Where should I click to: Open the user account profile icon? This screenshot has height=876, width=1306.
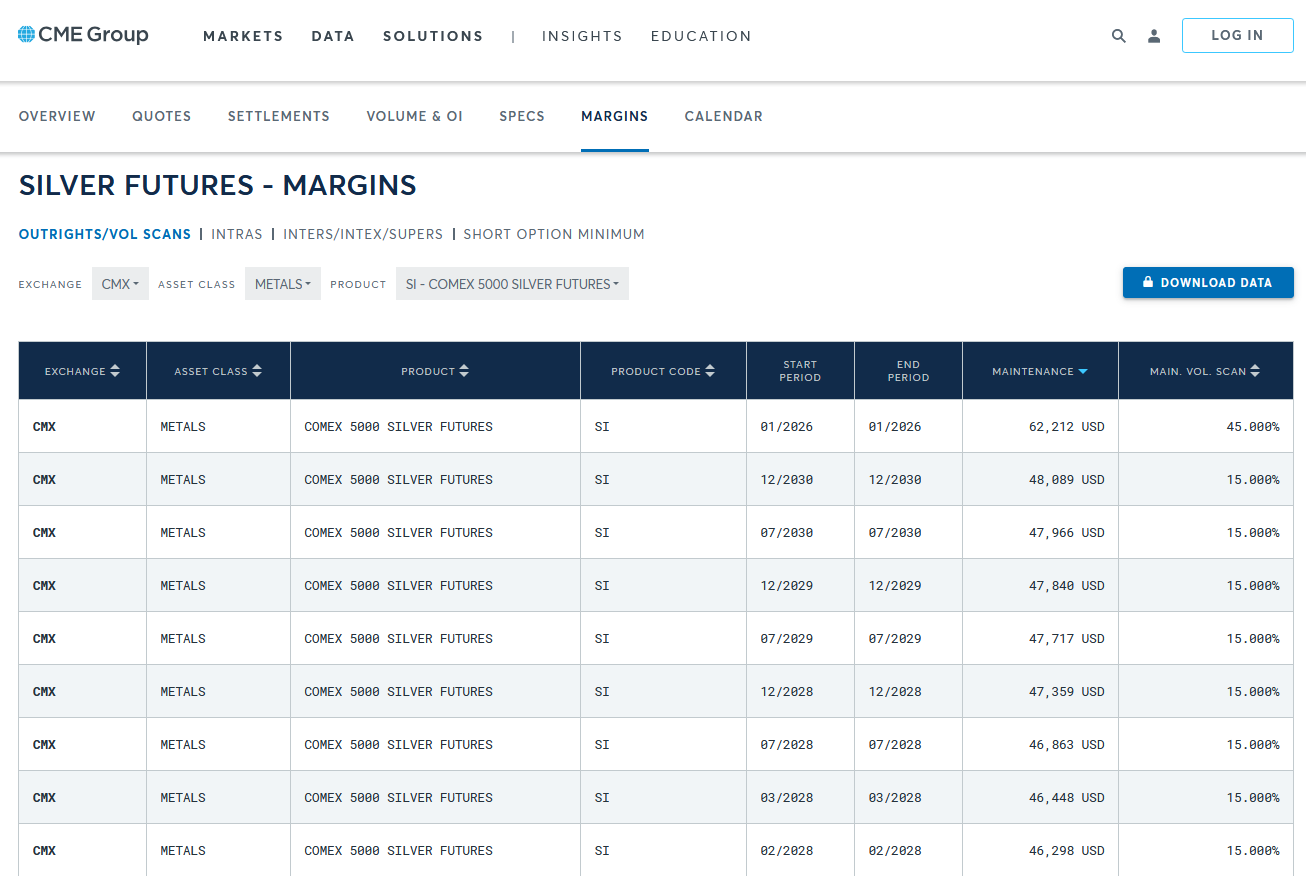tap(1154, 36)
